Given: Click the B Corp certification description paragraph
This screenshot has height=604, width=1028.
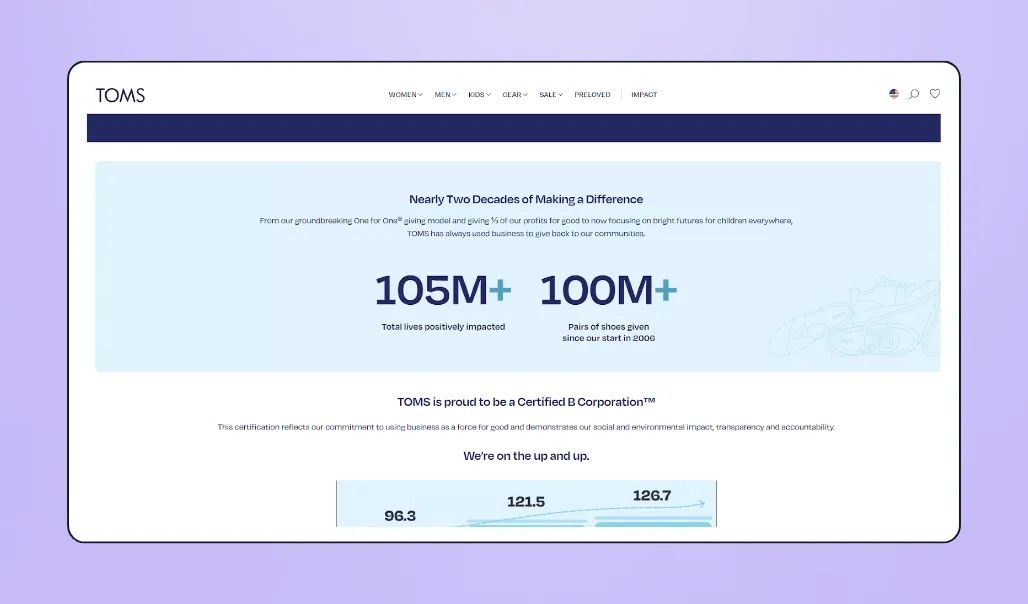Looking at the screenshot, I should point(526,427).
